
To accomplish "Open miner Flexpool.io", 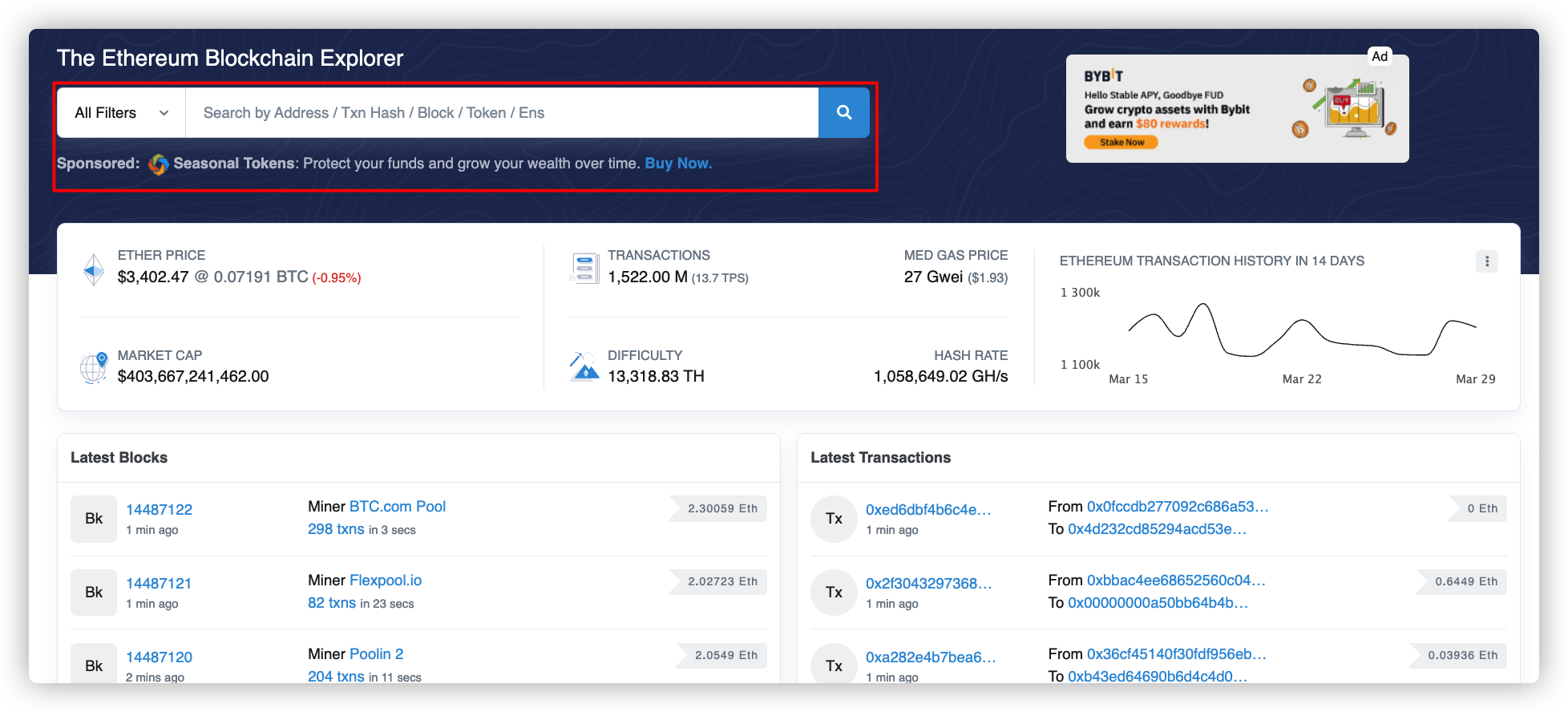I will 386,580.
